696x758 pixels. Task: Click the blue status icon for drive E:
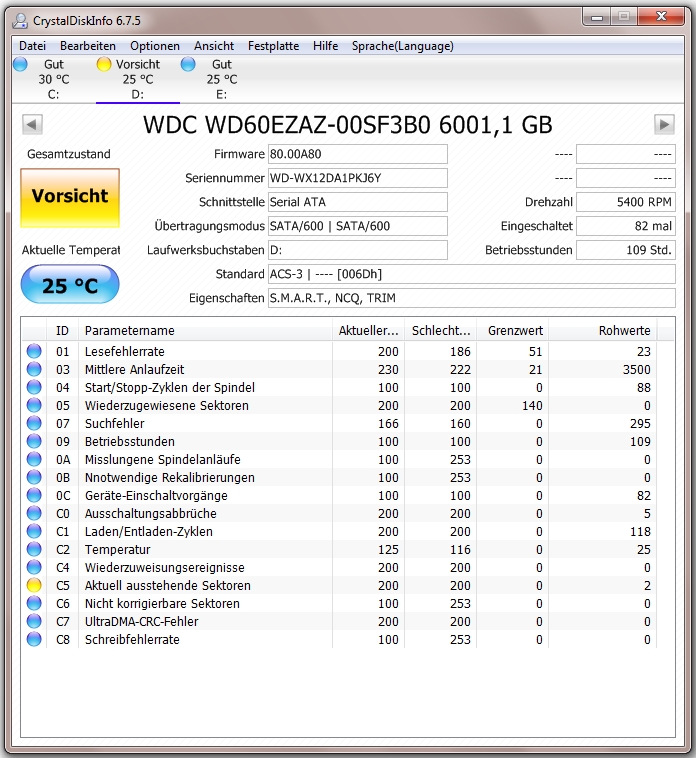(x=188, y=64)
